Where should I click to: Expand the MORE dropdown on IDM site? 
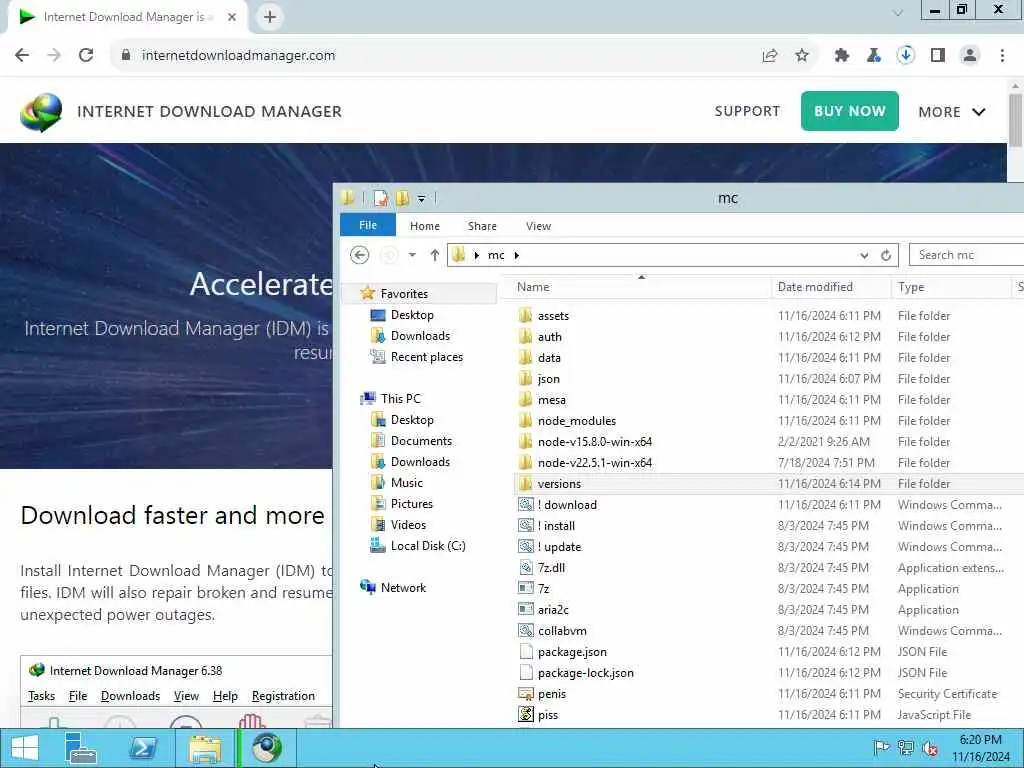pyautogui.click(x=952, y=112)
